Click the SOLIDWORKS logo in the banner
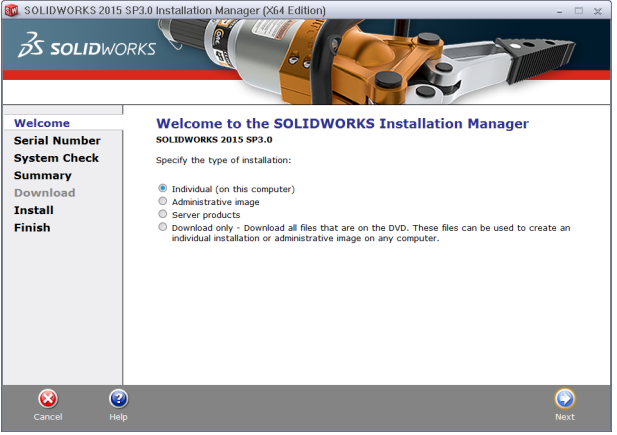 87,46
